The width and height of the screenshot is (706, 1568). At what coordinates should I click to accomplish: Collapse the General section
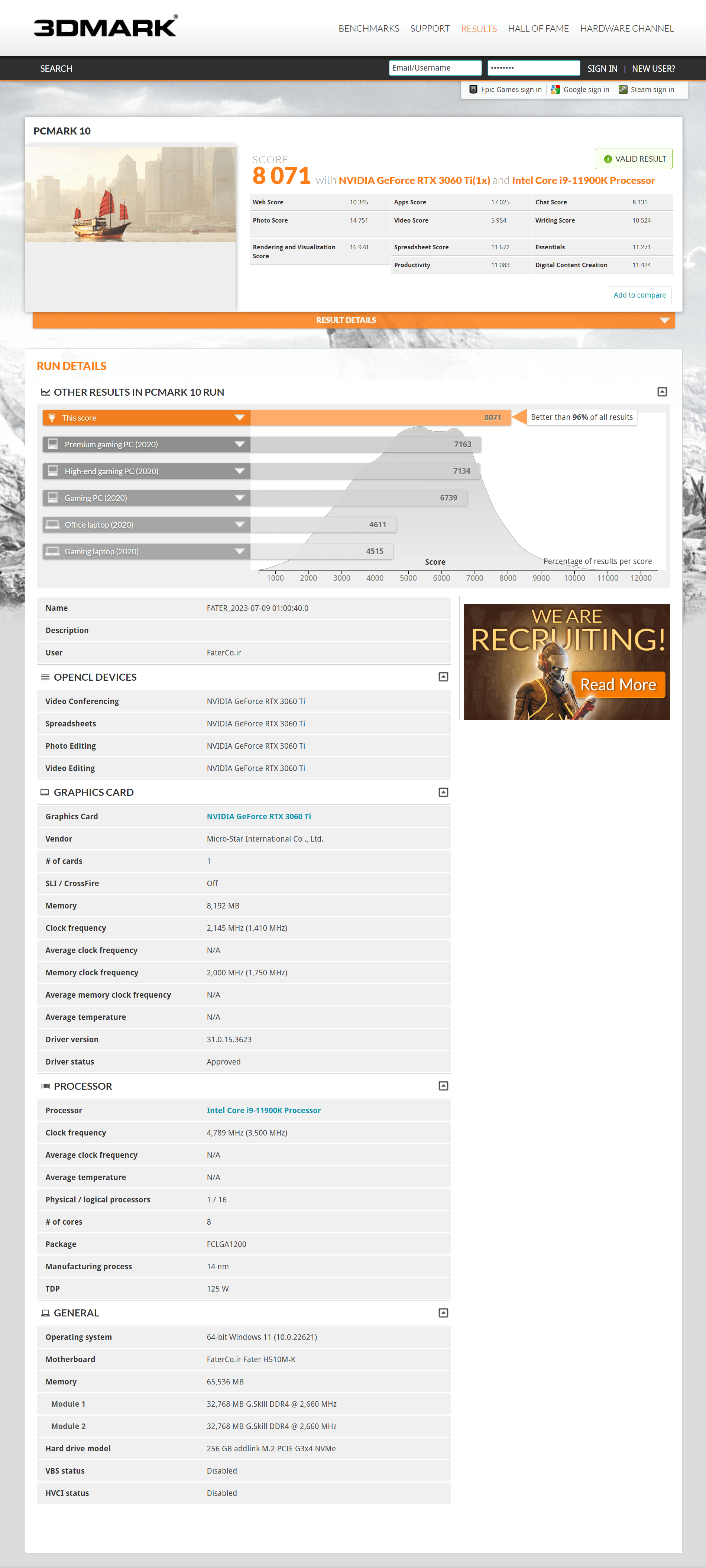pyautogui.click(x=444, y=1313)
